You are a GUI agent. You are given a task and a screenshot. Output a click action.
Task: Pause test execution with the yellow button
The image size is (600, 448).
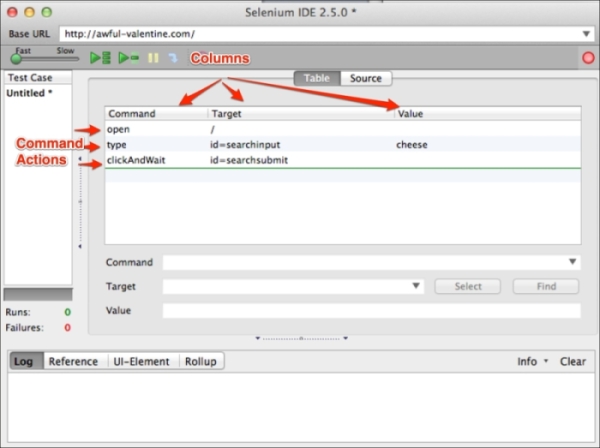tap(153, 58)
